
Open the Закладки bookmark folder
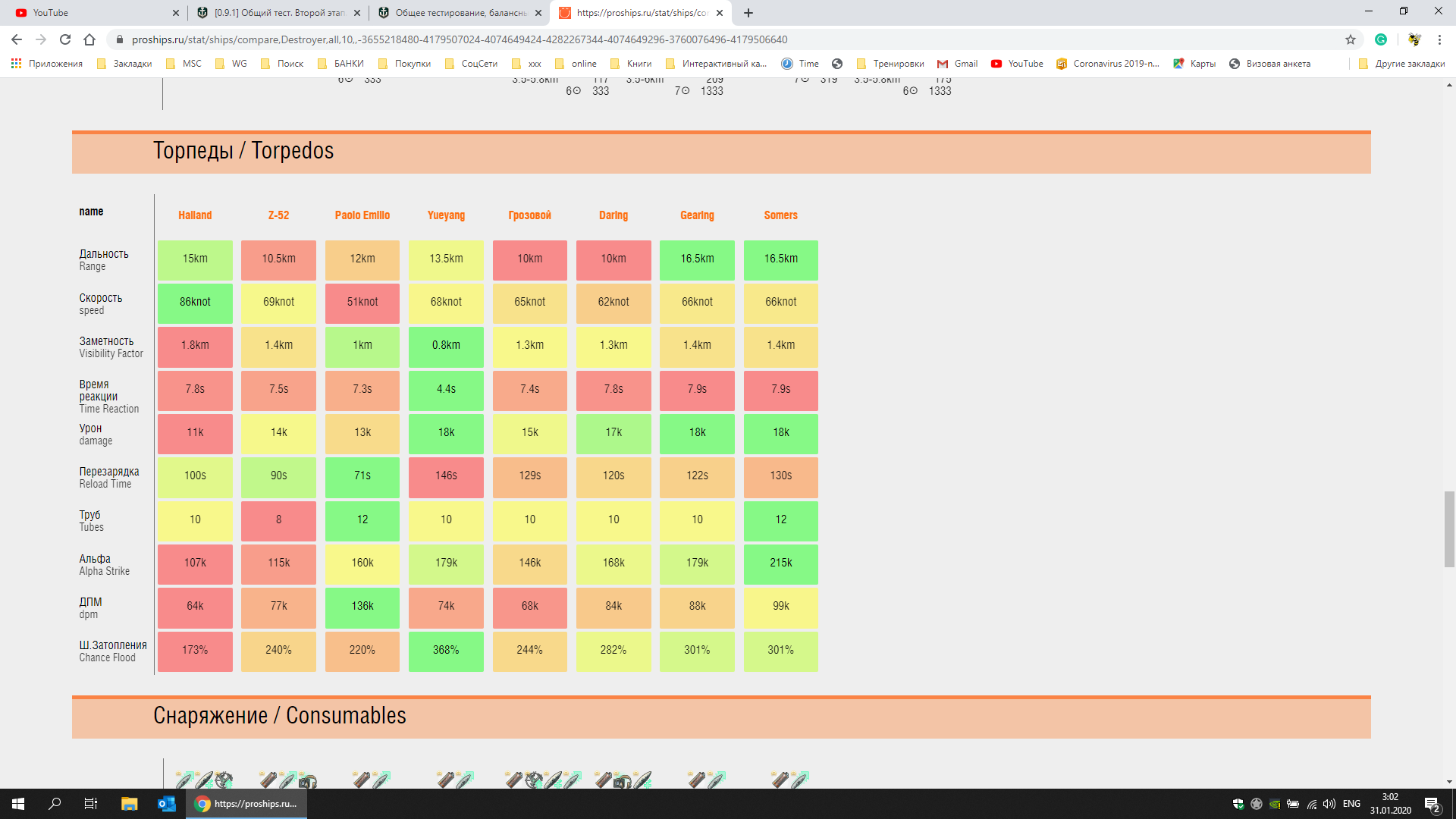coord(124,64)
